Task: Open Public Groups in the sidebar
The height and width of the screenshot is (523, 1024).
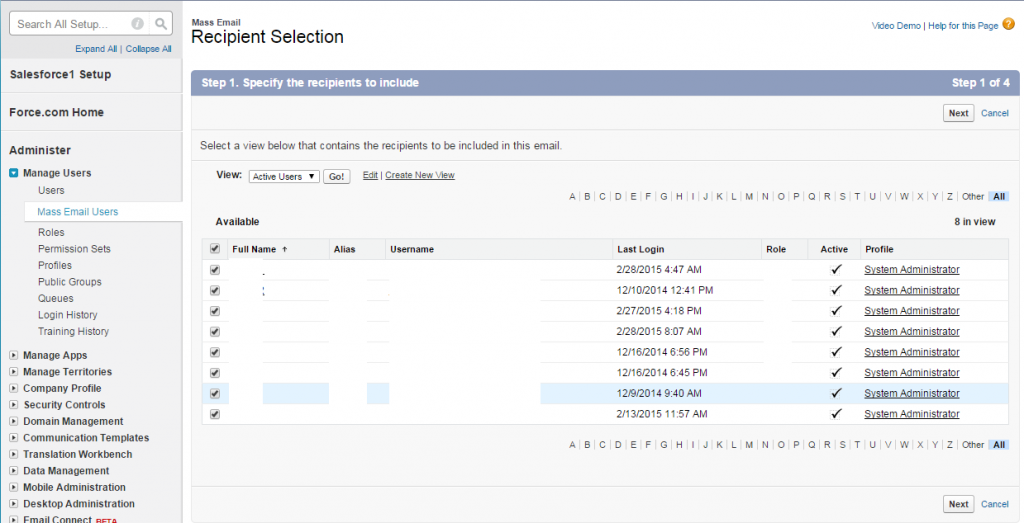Action: [x=70, y=282]
